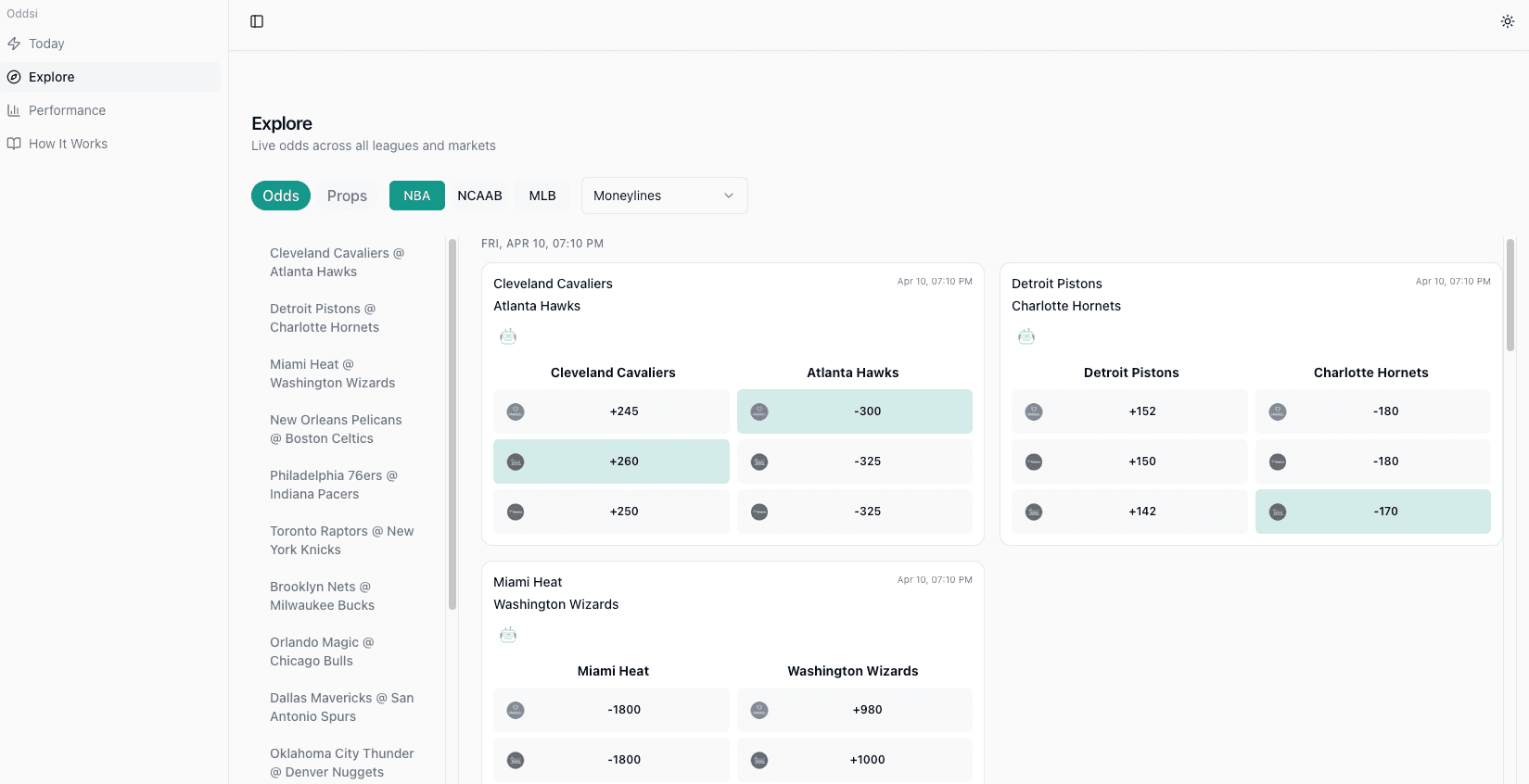1529x784 pixels.
Task: Select the NBA league tab
Action: tap(416, 196)
